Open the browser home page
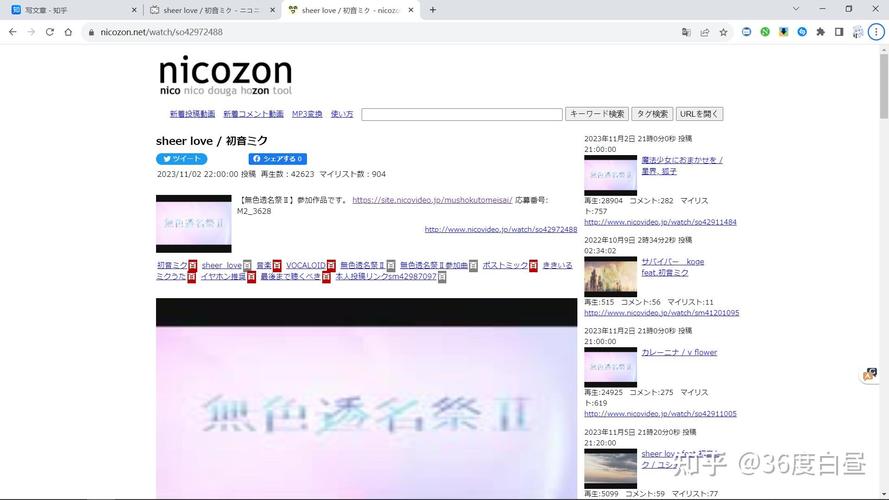 click(69, 32)
